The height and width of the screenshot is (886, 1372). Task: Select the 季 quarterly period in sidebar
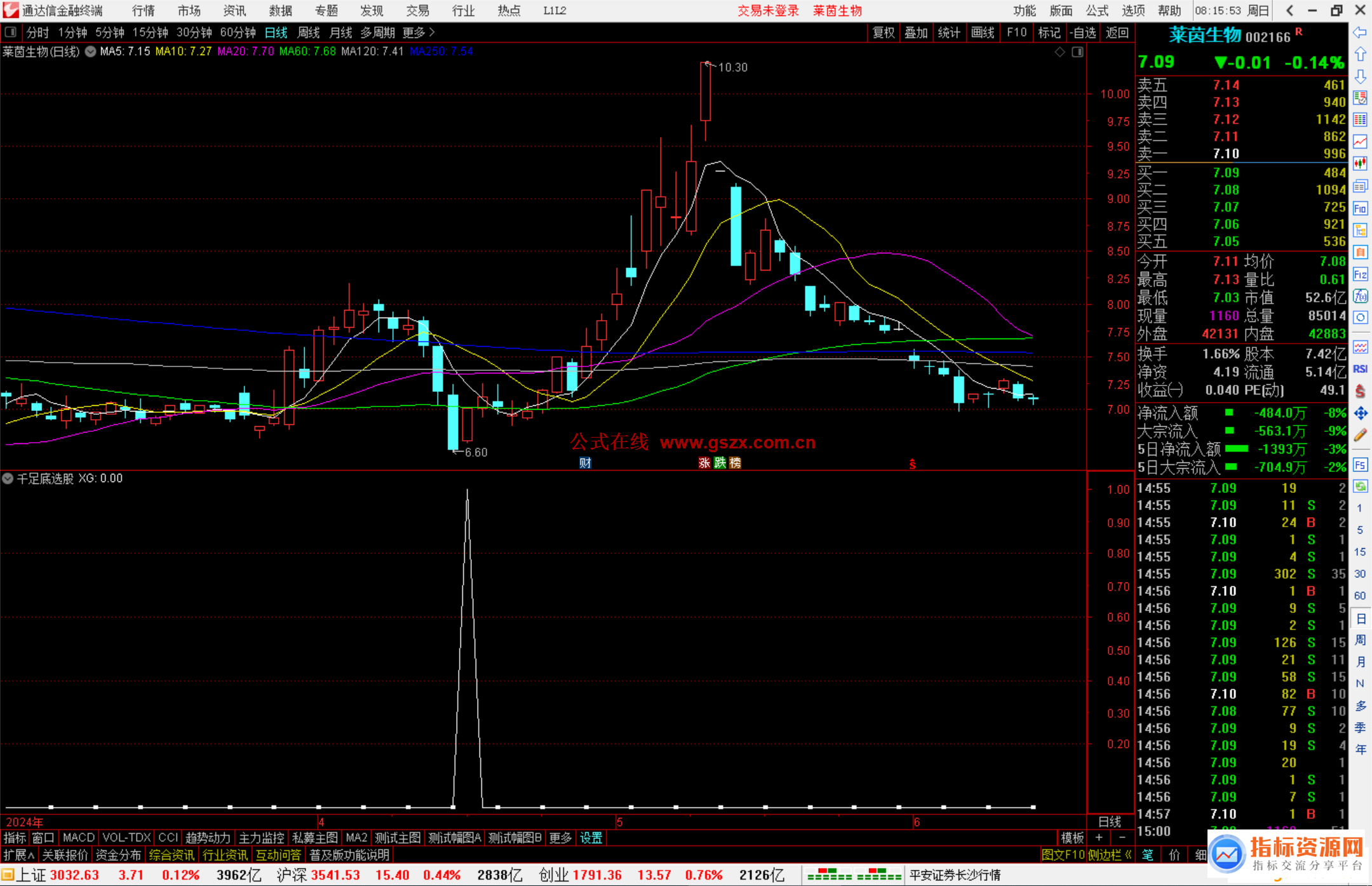[x=1360, y=727]
